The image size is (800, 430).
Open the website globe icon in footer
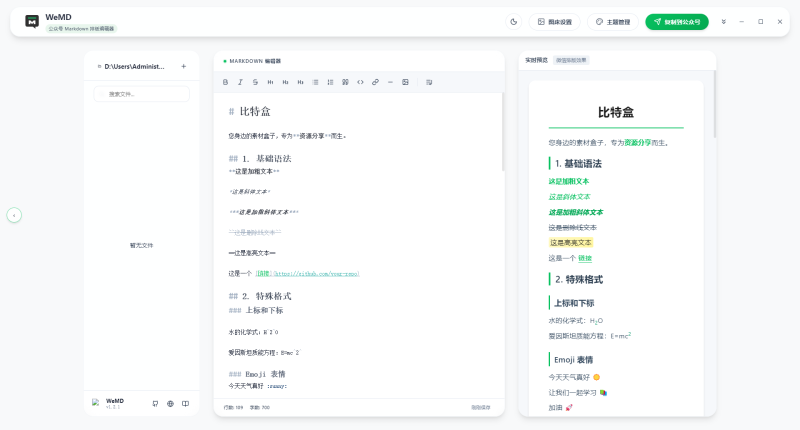(x=170, y=403)
